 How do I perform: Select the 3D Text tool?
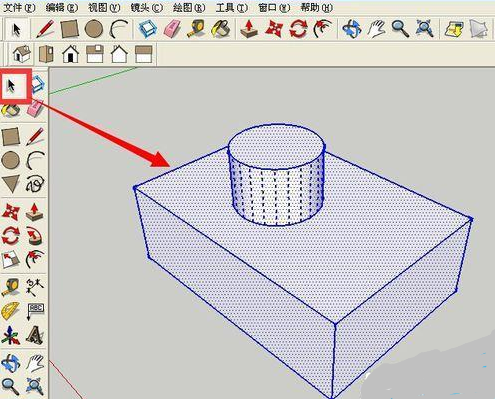pos(35,335)
